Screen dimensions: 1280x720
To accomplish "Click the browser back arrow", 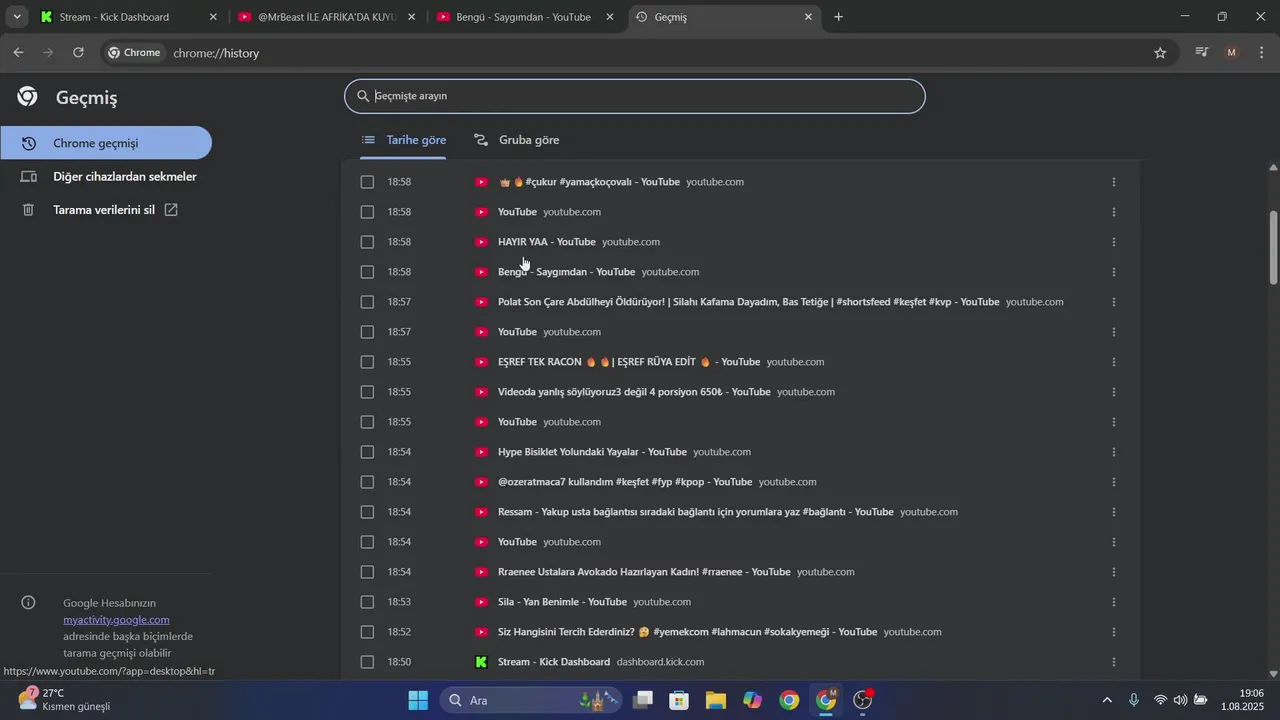I will coord(18,52).
